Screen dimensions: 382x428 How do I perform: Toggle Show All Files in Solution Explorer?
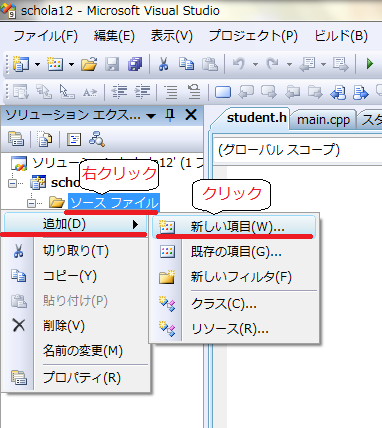coord(45,139)
